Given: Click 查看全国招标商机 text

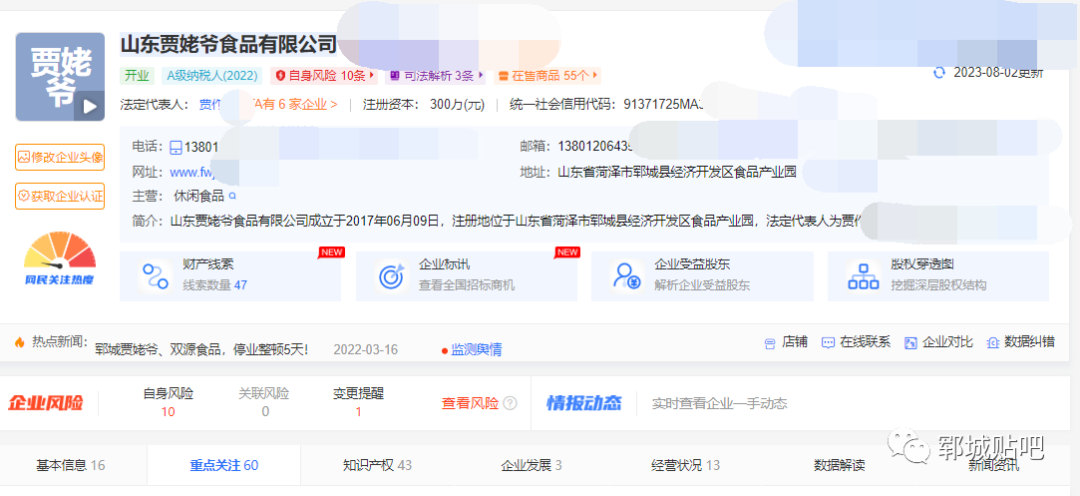Looking at the screenshot, I should pyautogui.click(x=466, y=285).
